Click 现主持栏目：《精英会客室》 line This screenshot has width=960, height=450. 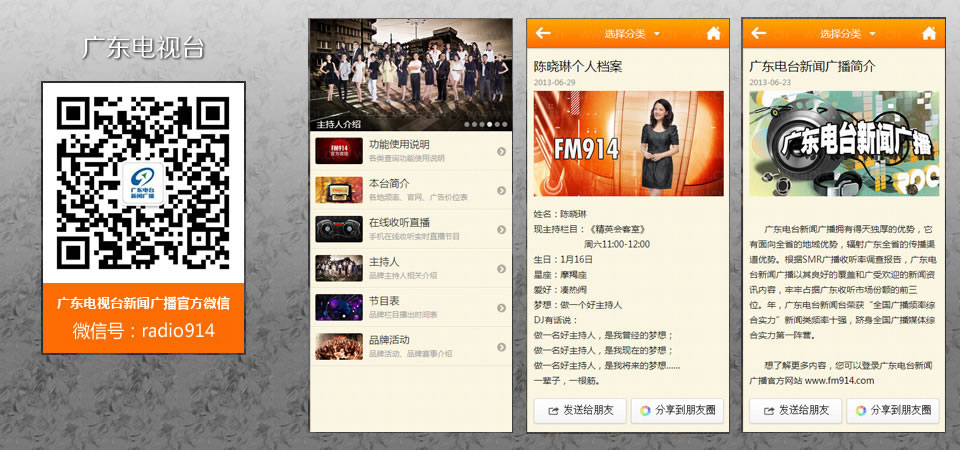[x=590, y=229]
